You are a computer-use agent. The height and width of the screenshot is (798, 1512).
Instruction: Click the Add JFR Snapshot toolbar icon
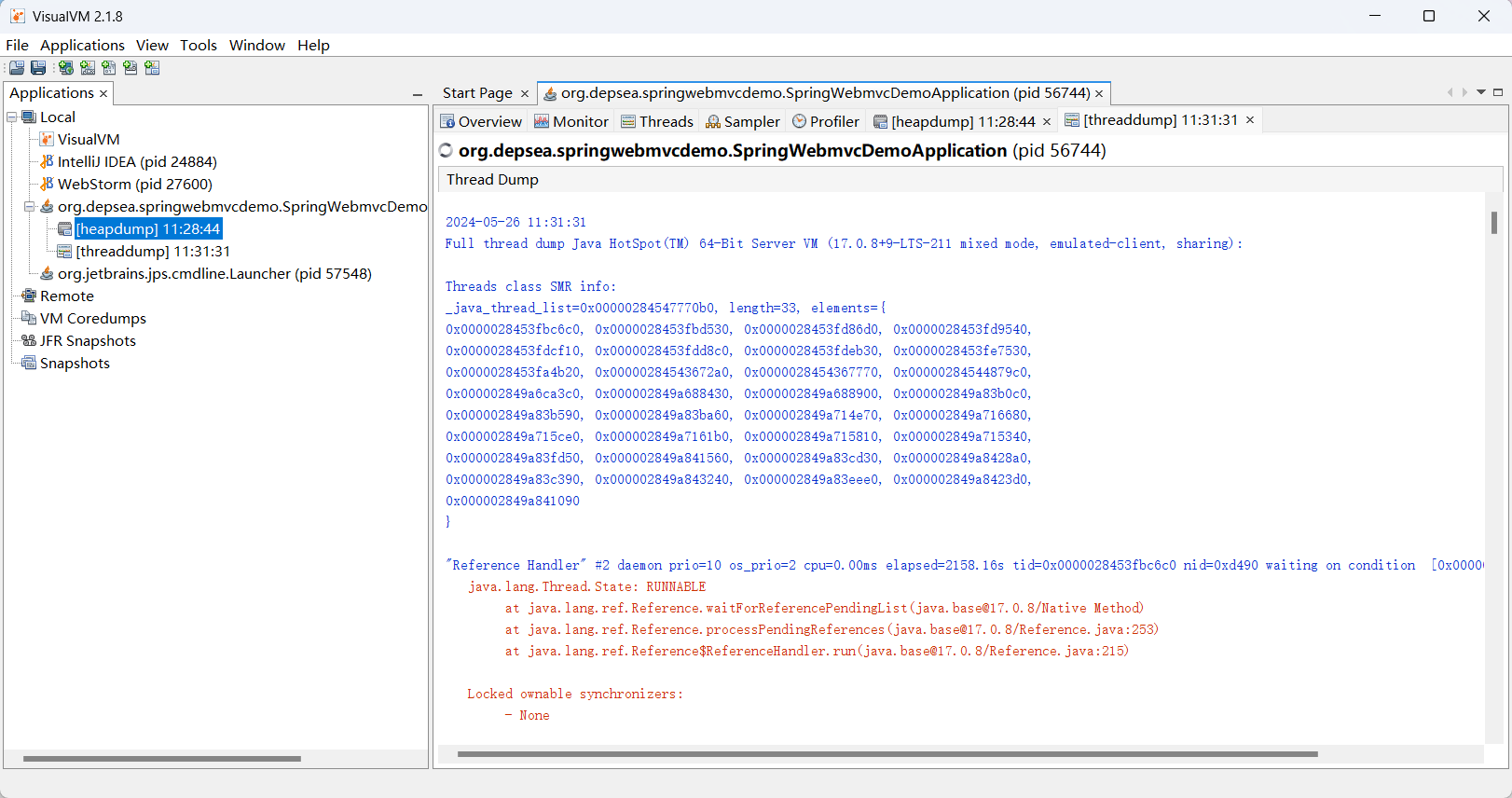[x=131, y=68]
